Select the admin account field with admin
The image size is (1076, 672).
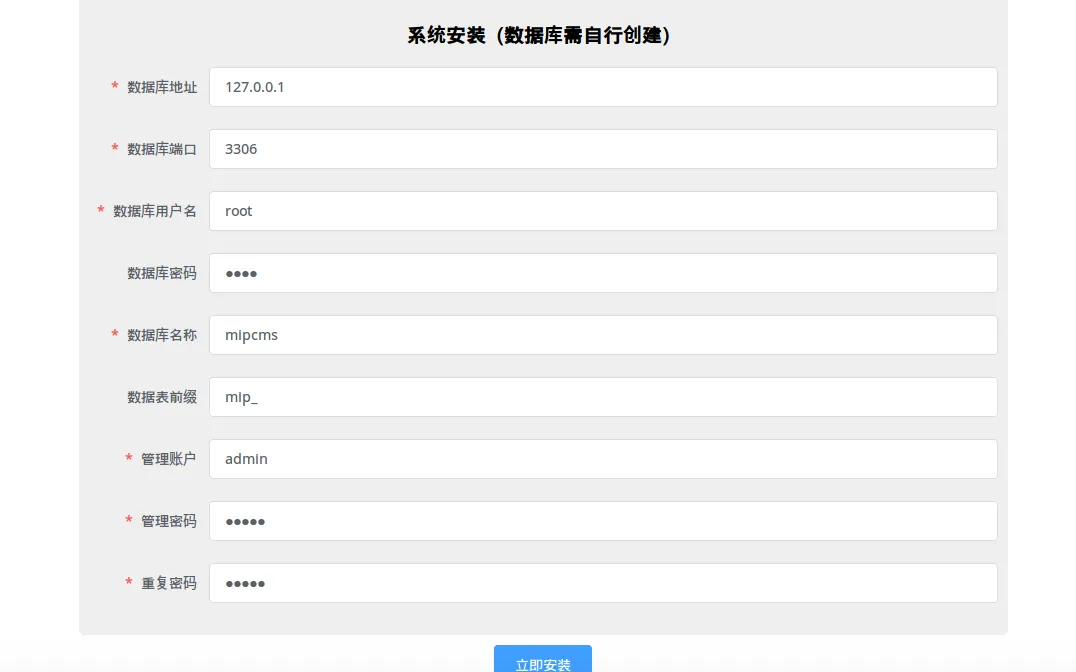[x=602, y=459]
